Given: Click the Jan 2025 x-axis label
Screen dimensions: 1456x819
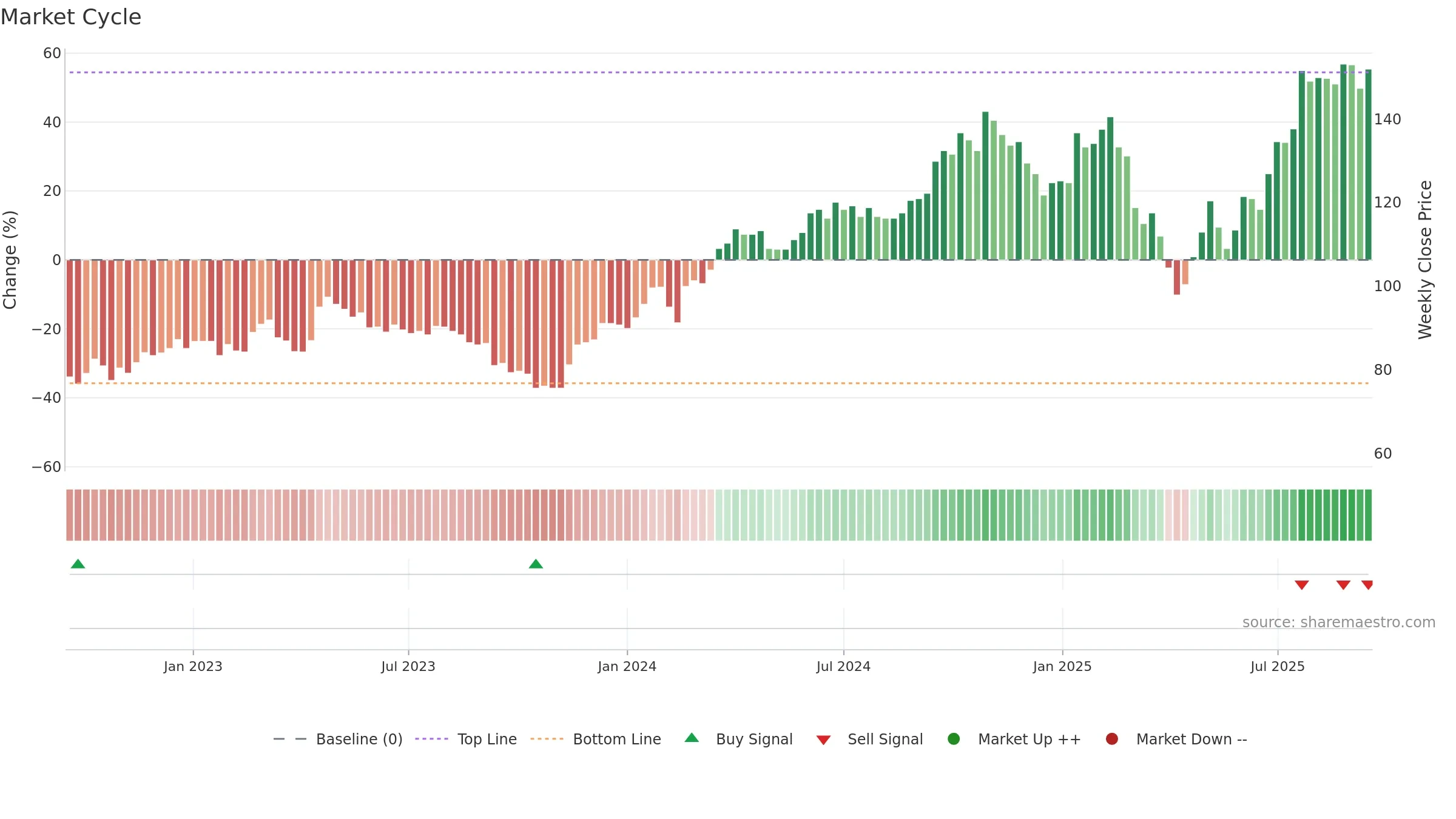Looking at the screenshot, I should click(1062, 667).
